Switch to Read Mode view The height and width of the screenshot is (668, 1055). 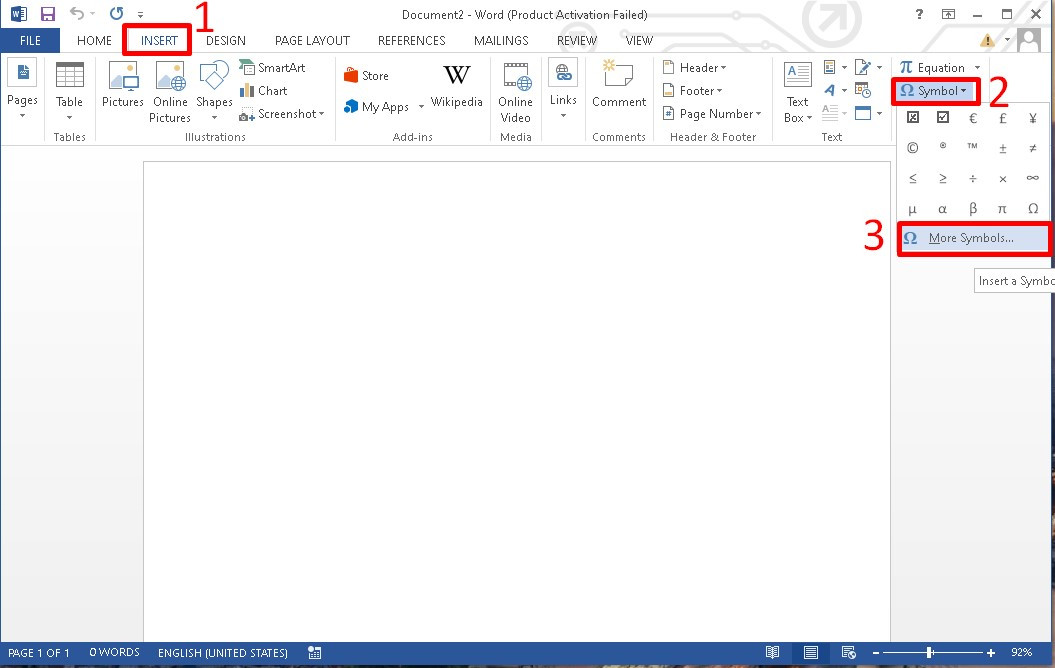(772, 653)
